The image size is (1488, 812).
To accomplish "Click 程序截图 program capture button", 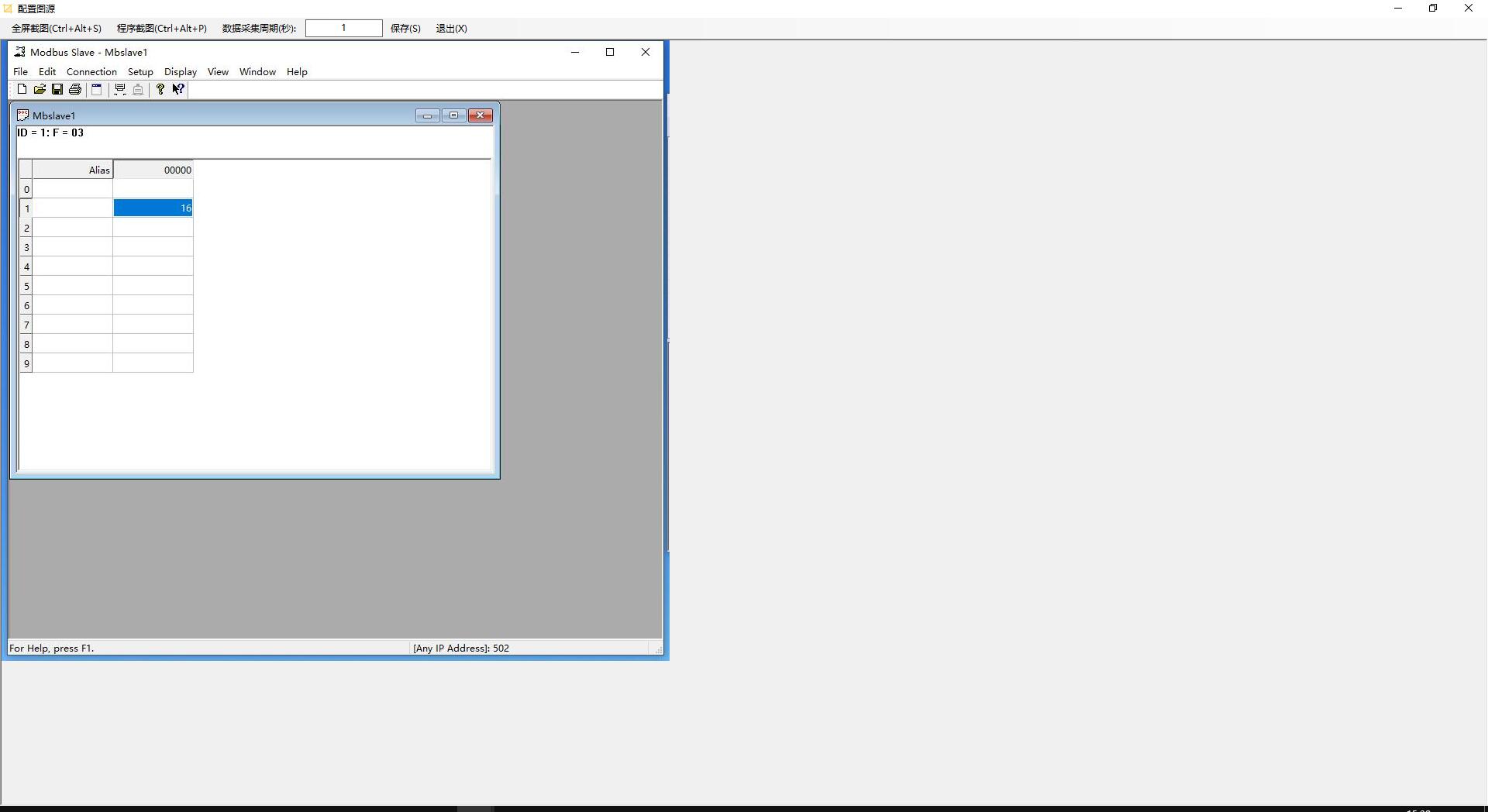I will [162, 29].
